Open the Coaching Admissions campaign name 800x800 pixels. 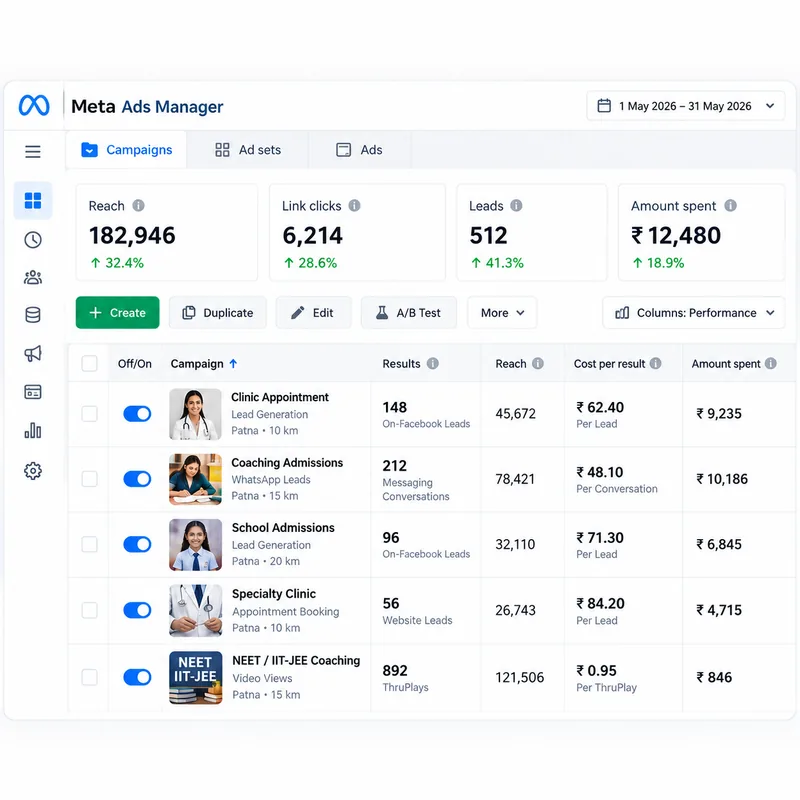[287, 462]
